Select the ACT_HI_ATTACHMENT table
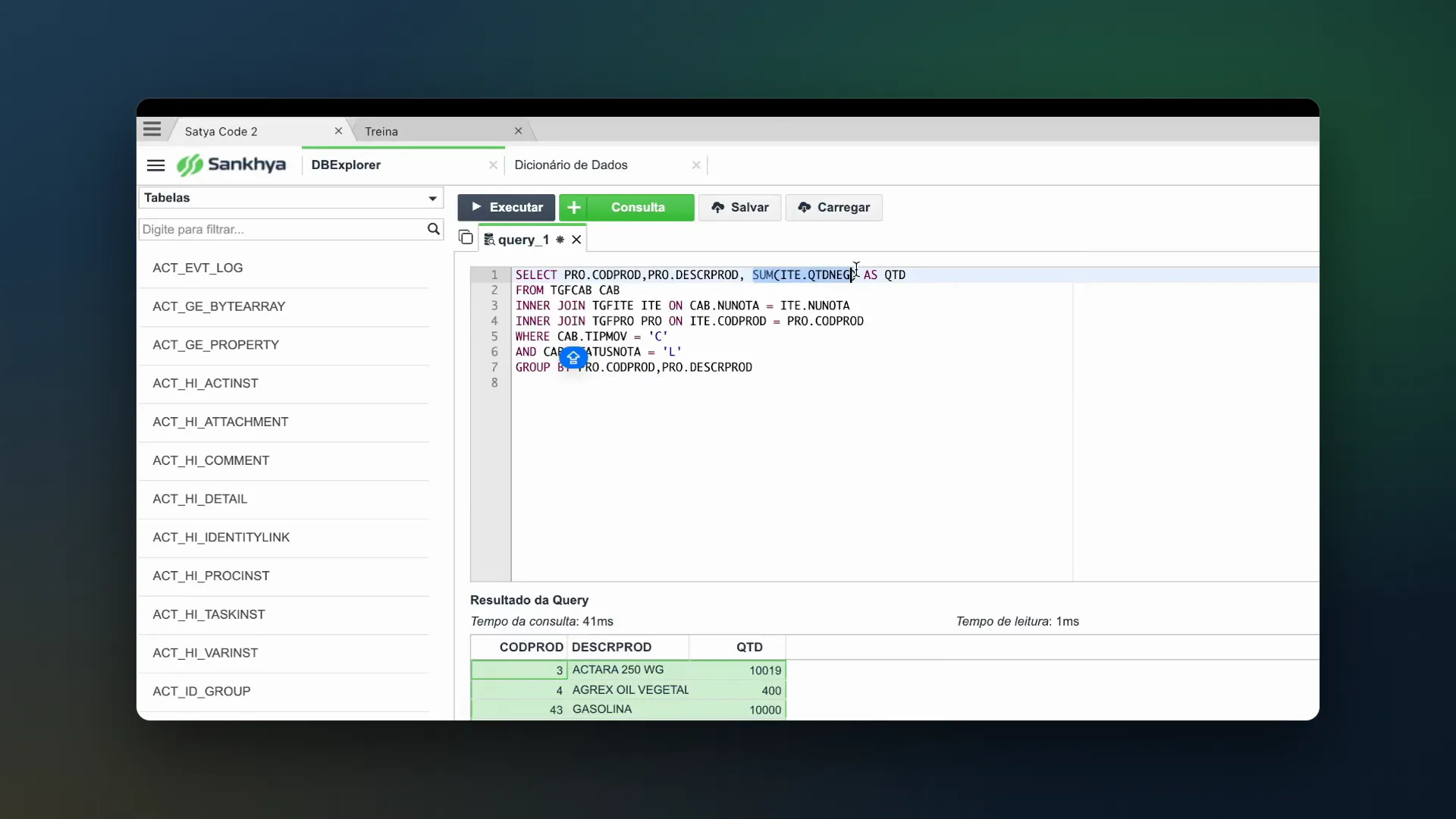1456x819 pixels. point(284,422)
